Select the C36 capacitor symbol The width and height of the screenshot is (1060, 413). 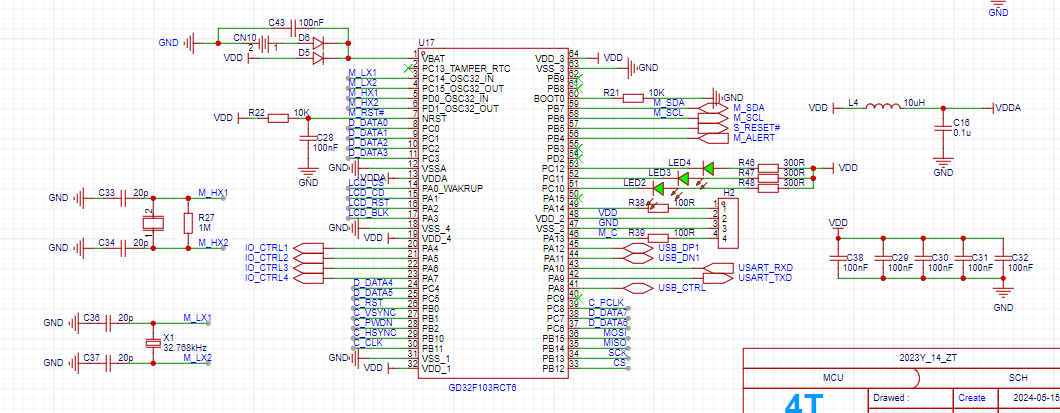point(110,323)
